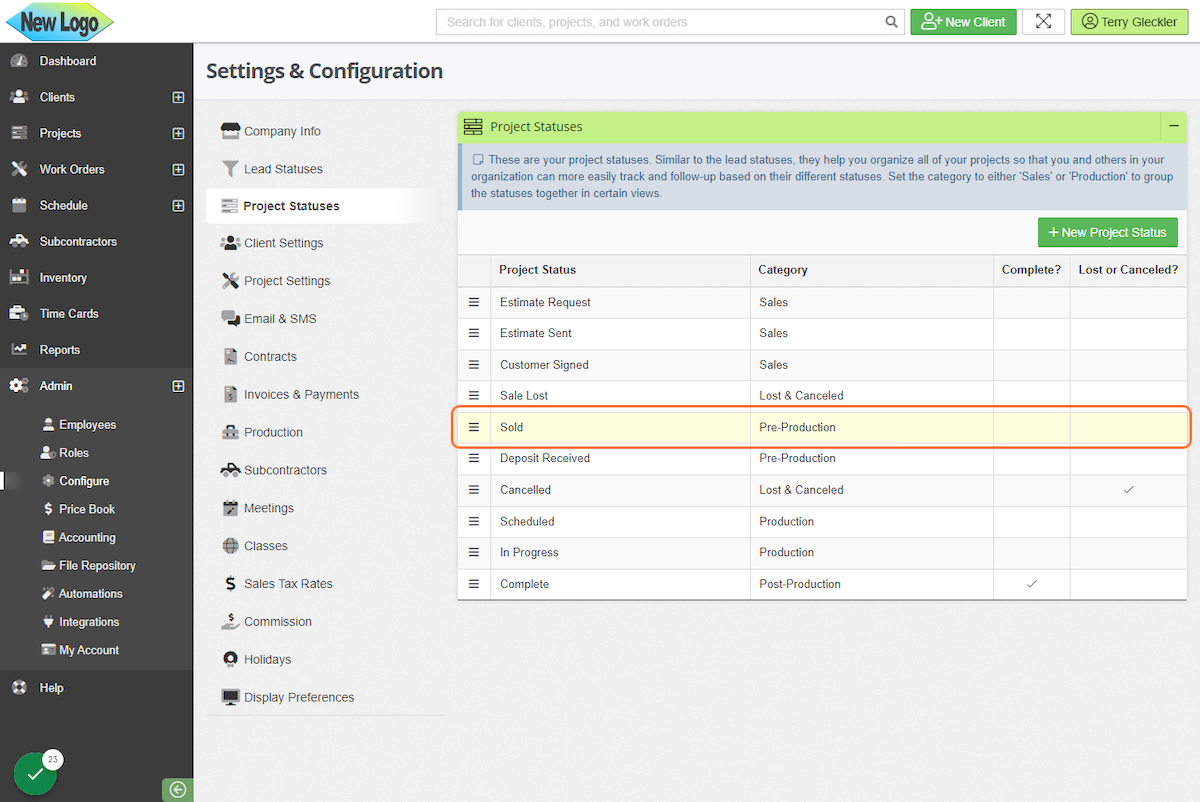Check Lost or Canceled for Sale Lost
The height and width of the screenshot is (802, 1200).
click(x=1128, y=395)
